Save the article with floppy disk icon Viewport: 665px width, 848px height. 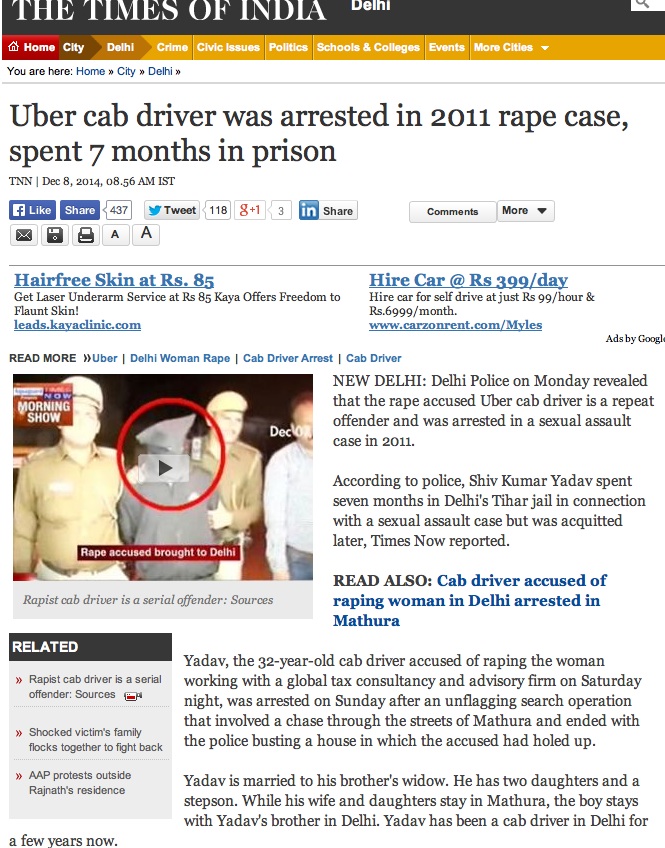55,235
